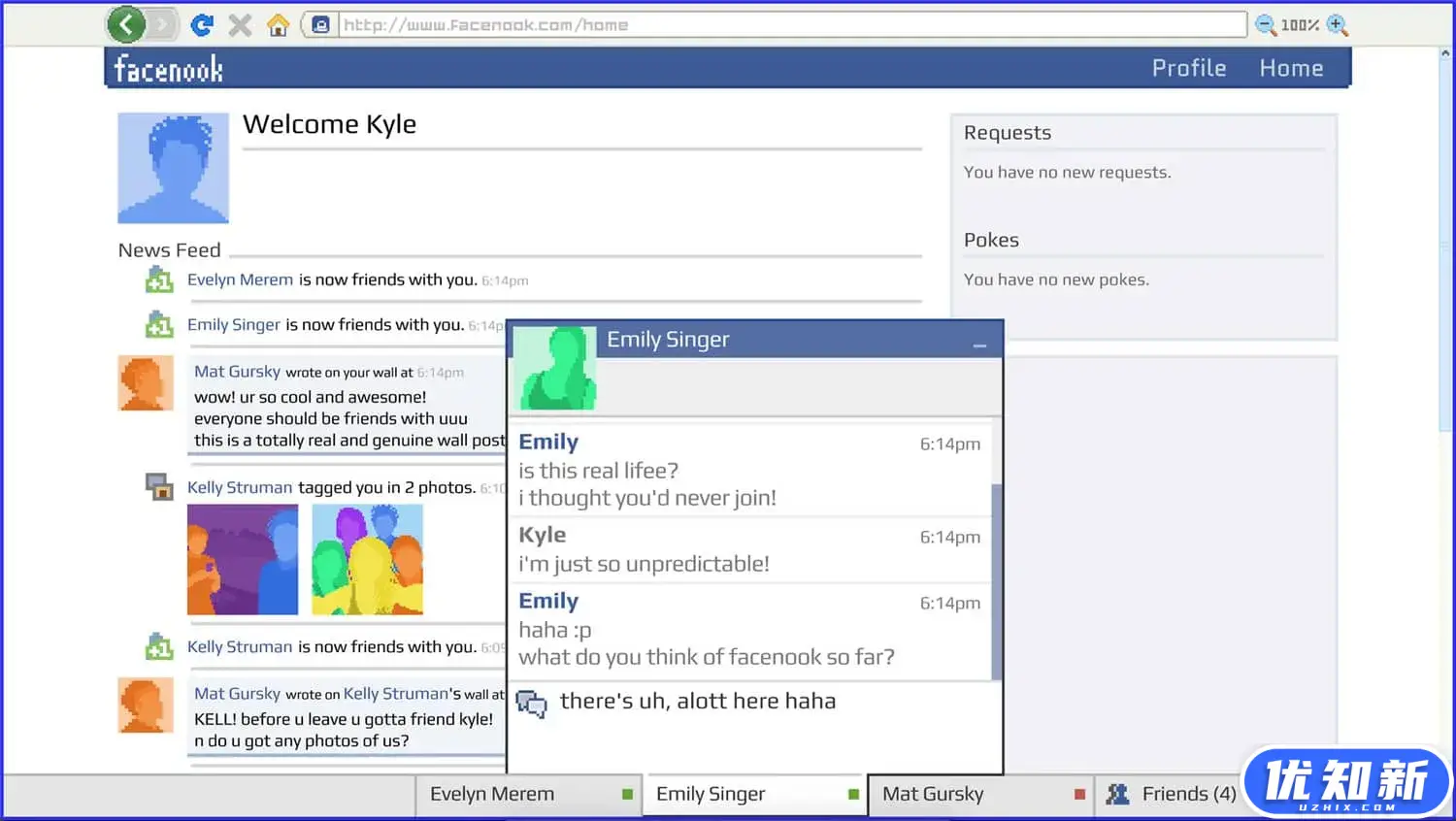The image size is (1456, 821).
Task: Click the chat conversation scrollbar
Action: [996, 580]
